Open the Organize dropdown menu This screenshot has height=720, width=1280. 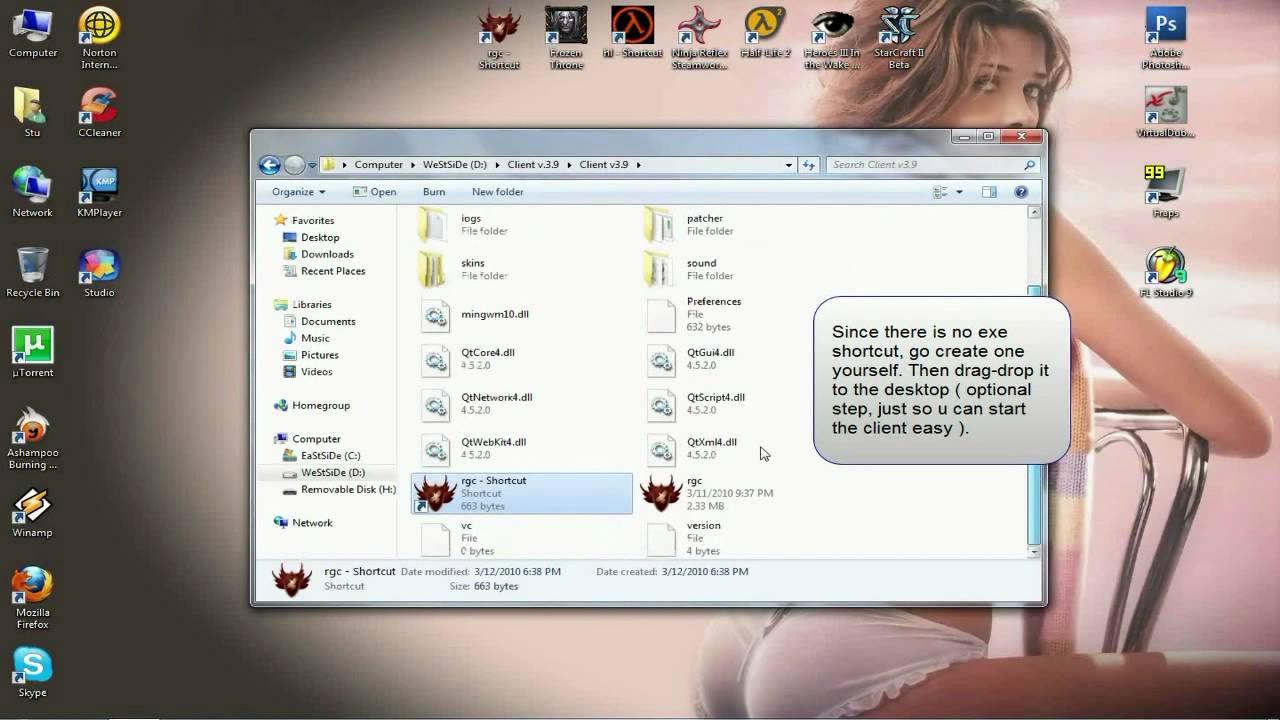click(298, 192)
